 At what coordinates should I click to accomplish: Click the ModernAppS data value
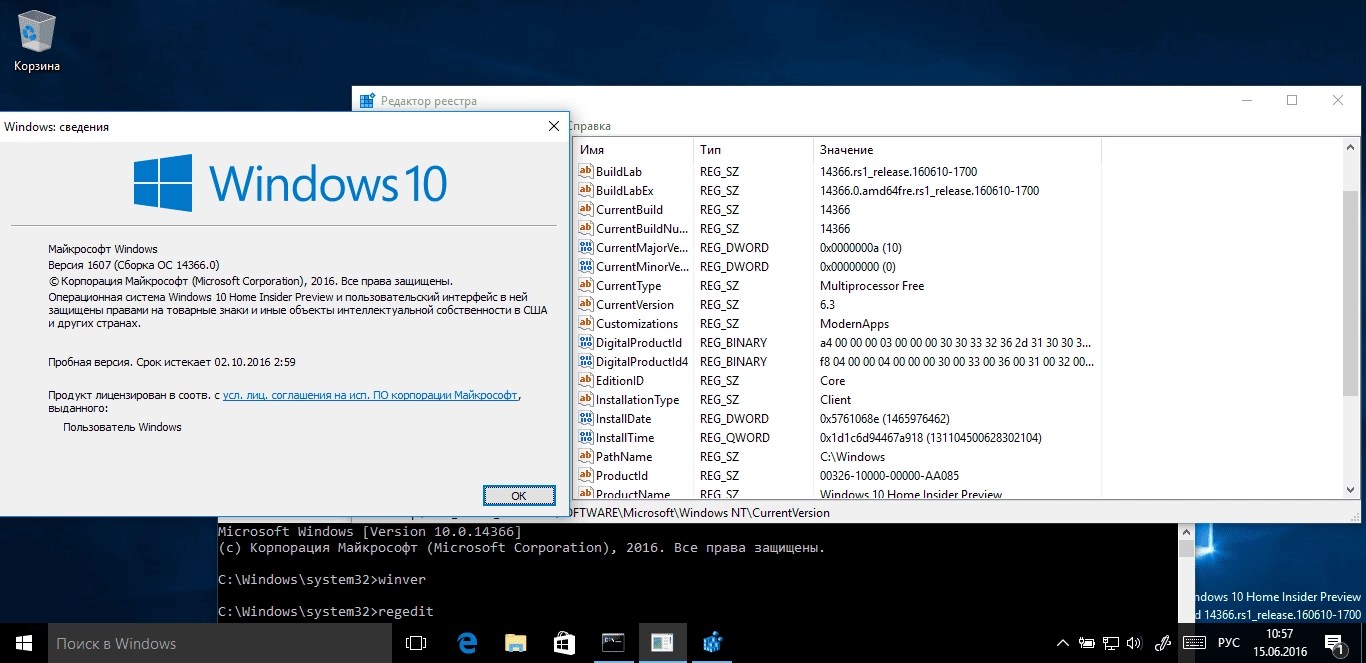tap(854, 323)
